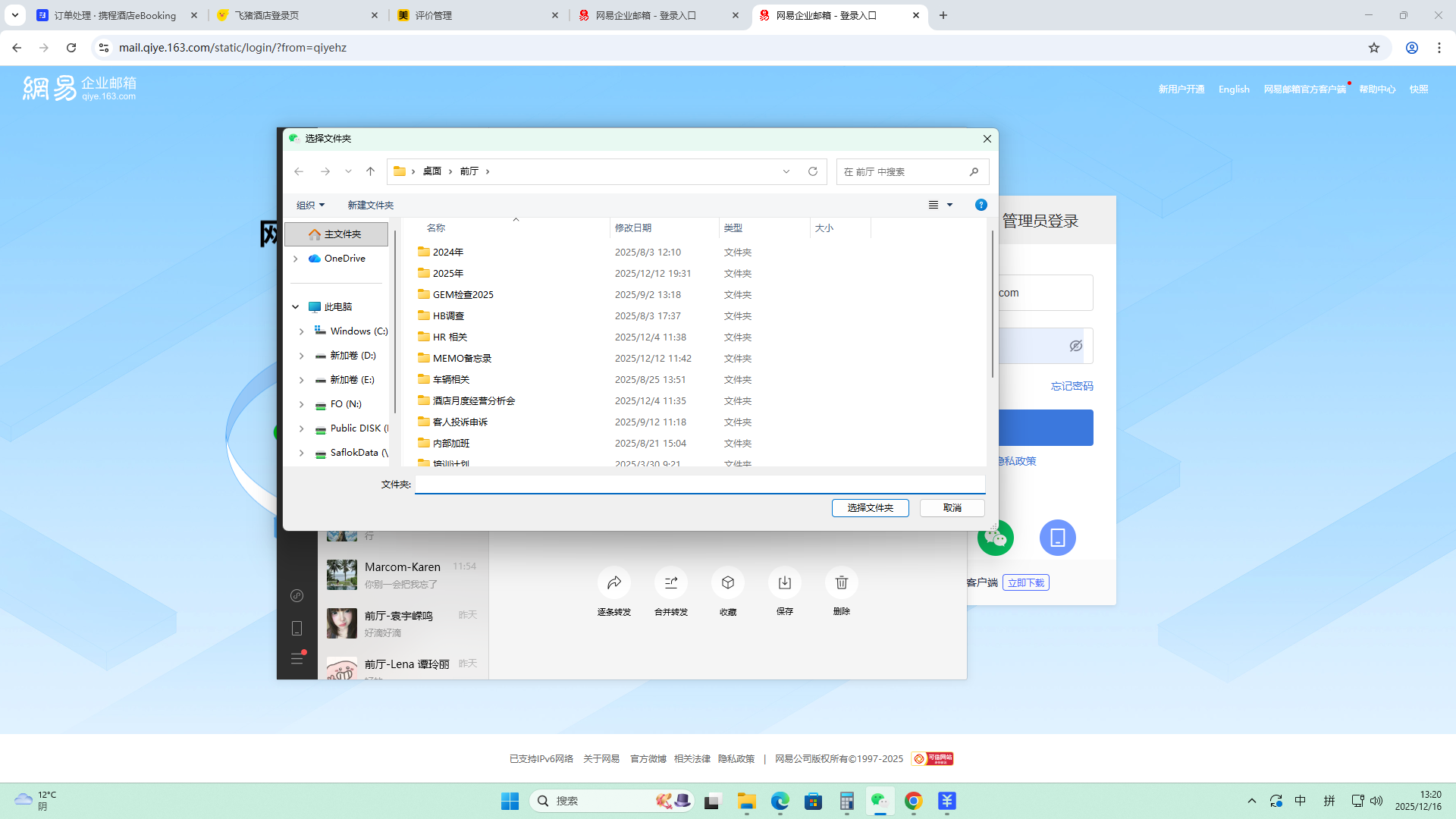Click the 删除 trash icon

(841, 582)
